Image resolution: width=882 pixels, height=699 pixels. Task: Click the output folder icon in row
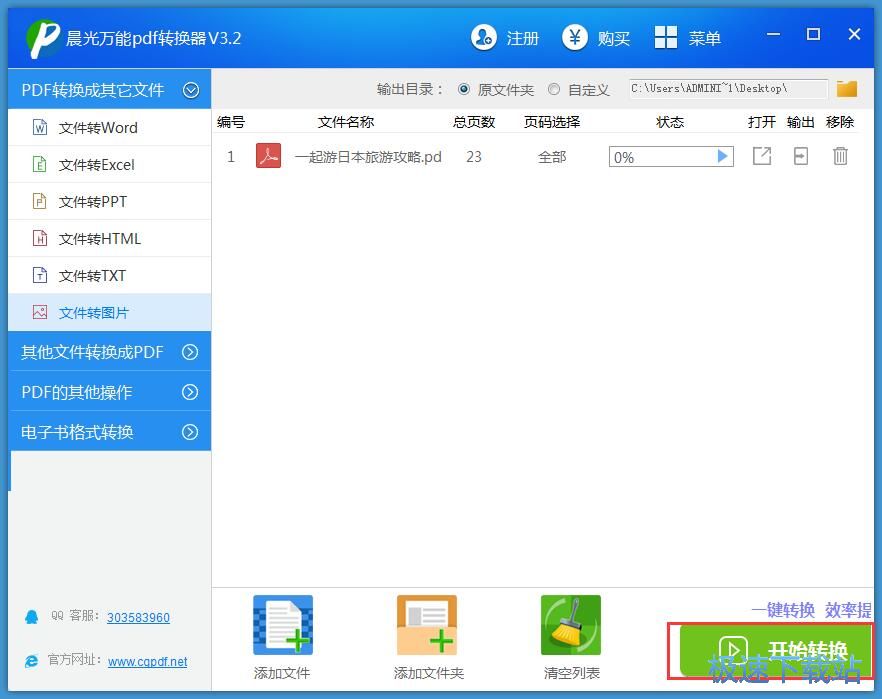(x=800, y=156)
